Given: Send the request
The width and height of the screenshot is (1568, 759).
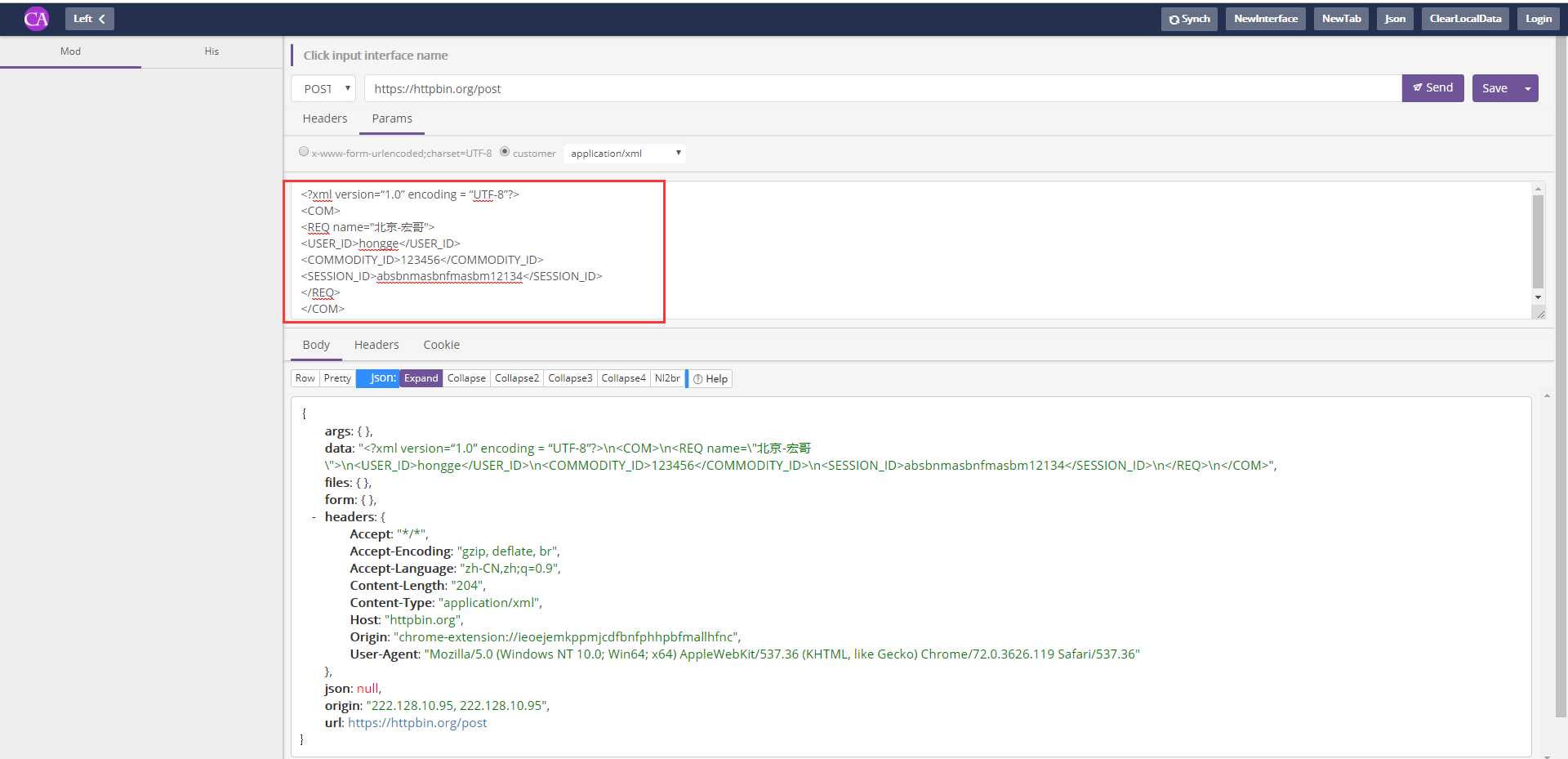Looking at the screenshot, I should click(x=1432, y=88).
